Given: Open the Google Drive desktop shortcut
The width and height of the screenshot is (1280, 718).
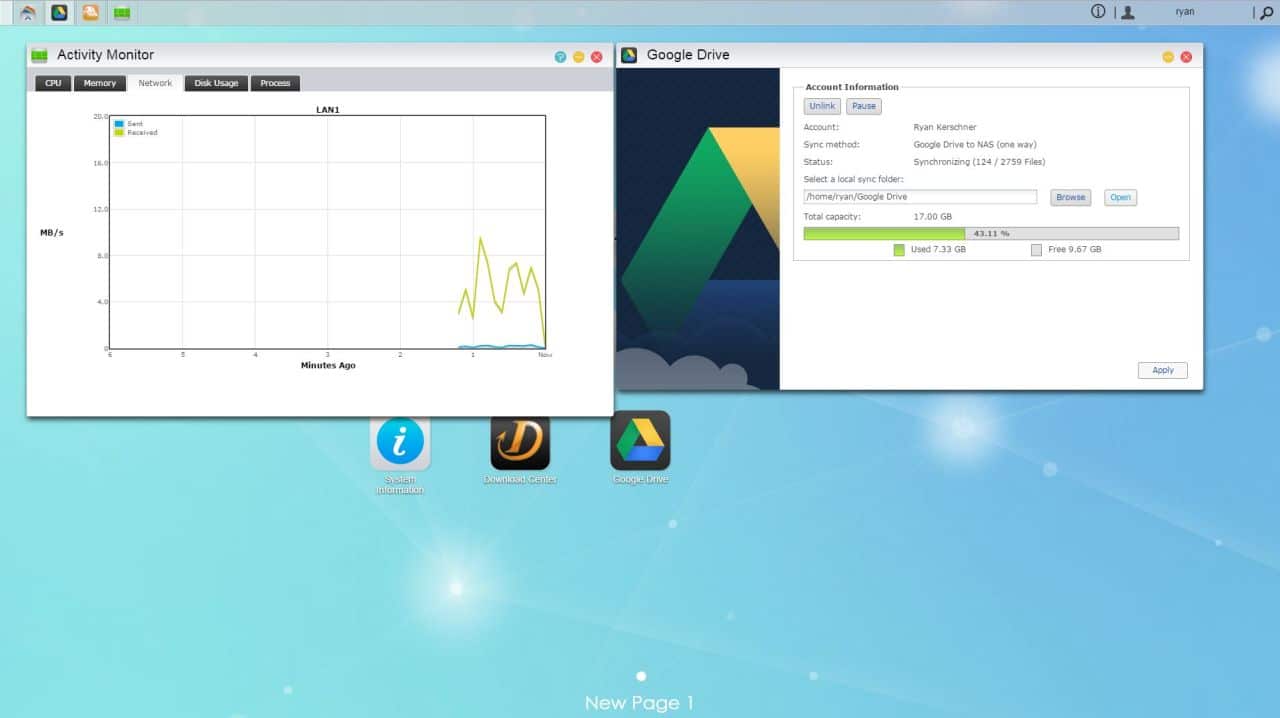Looking at the screenshot, I should pyautogui.click(x=640, y=441).
